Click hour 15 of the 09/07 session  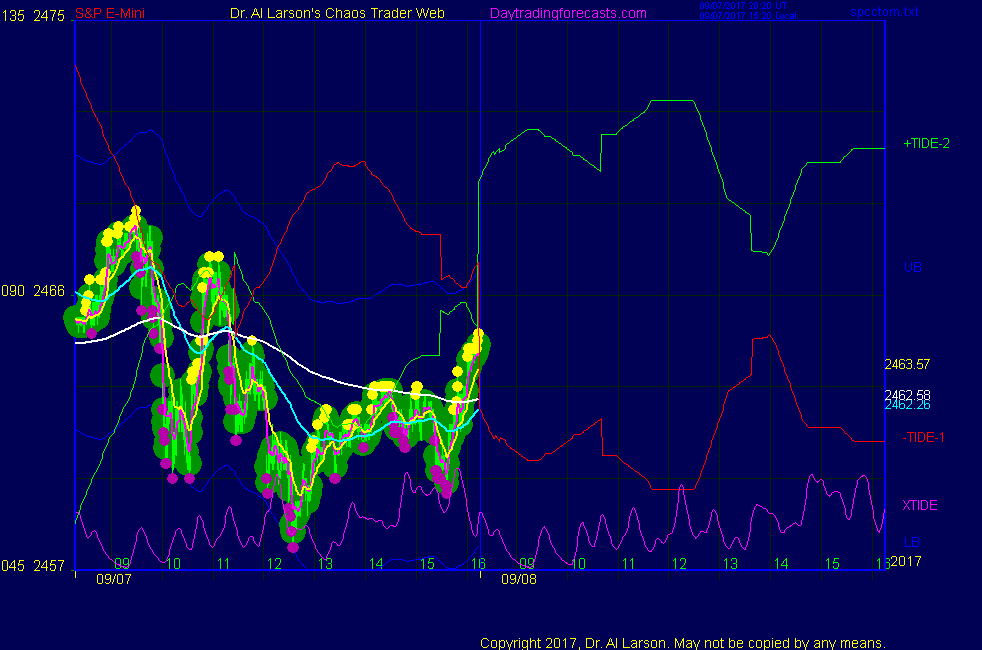427,564
